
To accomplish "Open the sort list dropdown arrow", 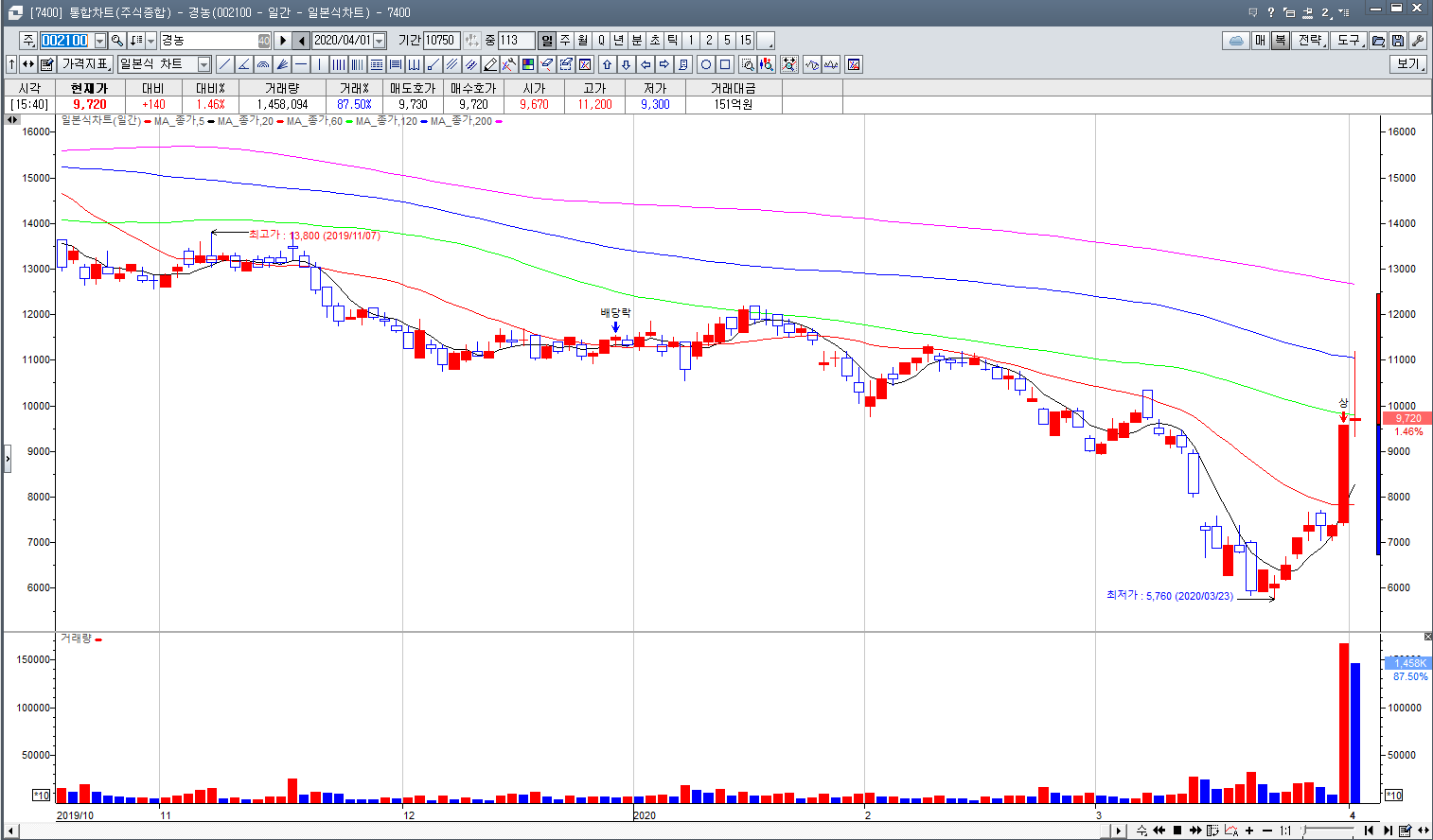I will pyautogui.click(x=150, y=41).
